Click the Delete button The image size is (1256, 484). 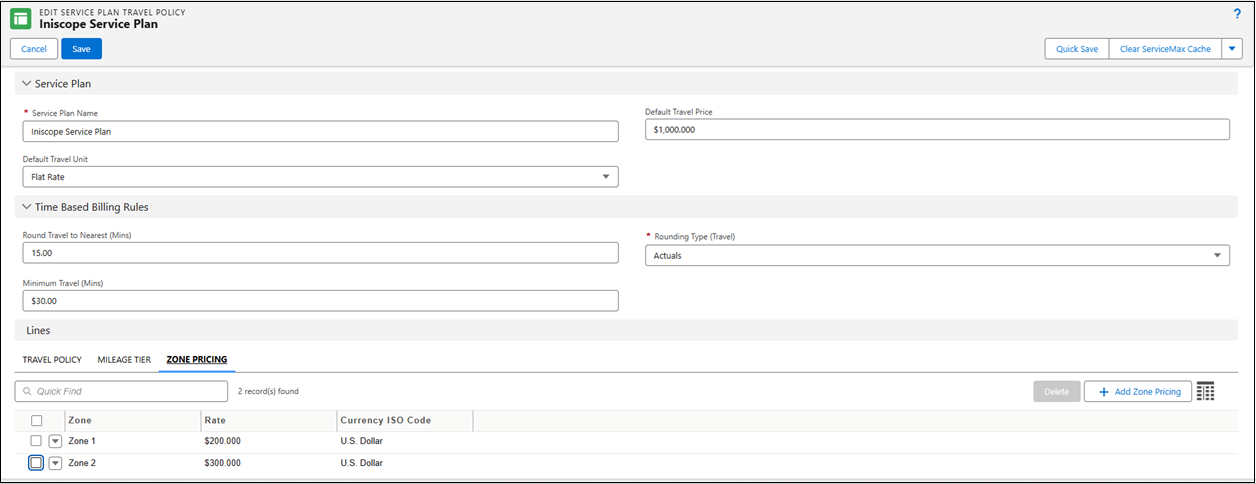1057,392
